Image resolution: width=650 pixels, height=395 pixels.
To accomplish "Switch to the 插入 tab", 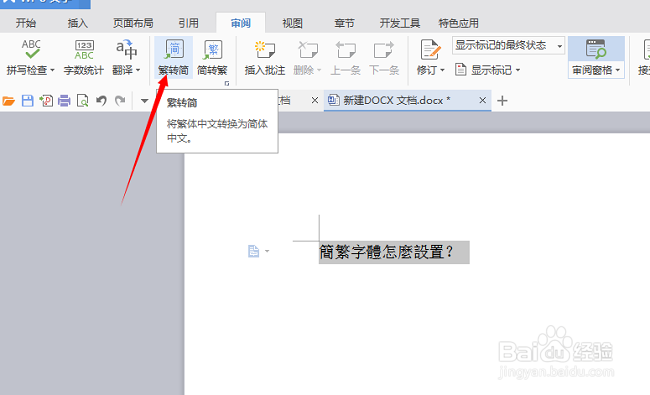I will pos(78,23).
